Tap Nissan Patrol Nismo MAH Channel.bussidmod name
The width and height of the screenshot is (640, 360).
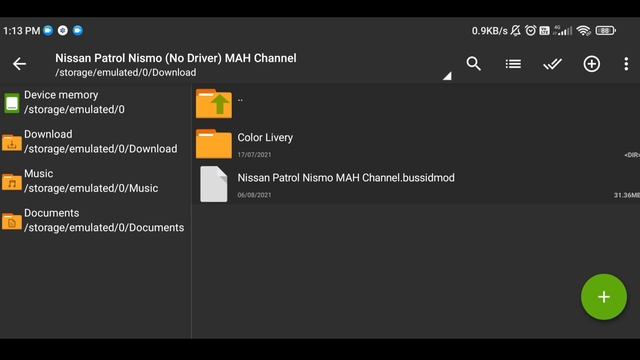pyautogui.click(x=346, y=178)
